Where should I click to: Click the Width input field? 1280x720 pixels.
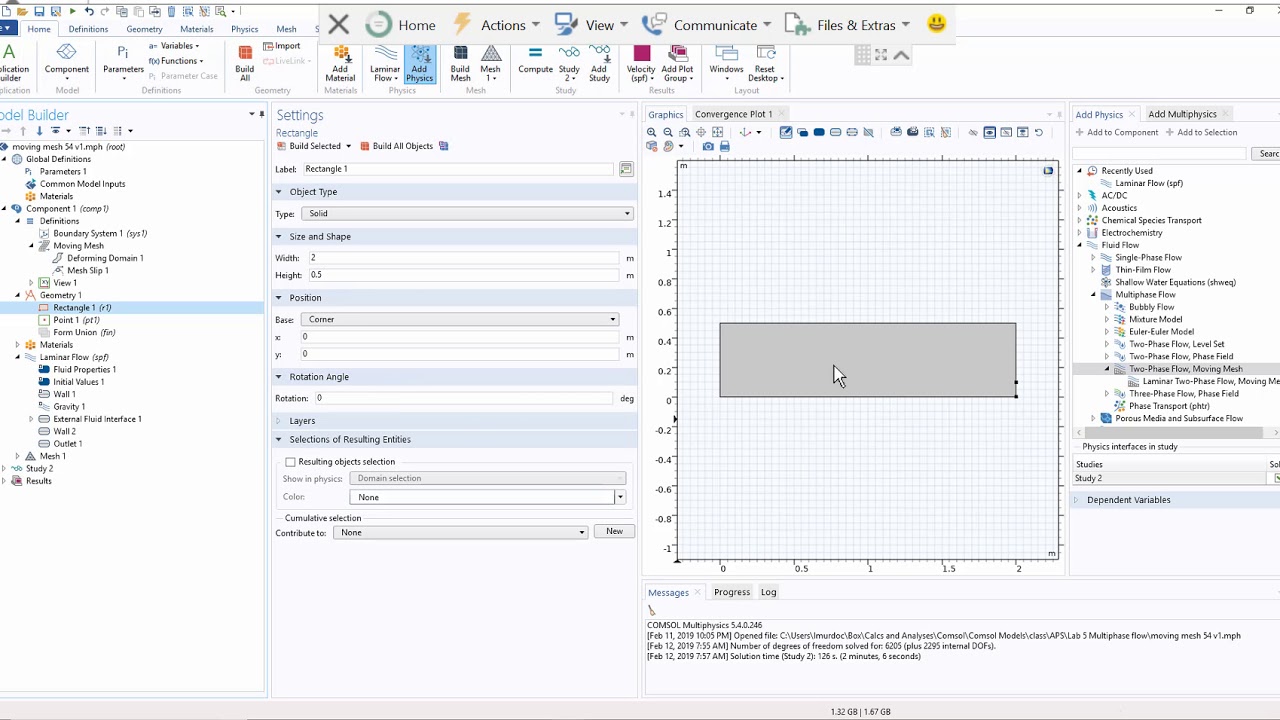(464, 258)
